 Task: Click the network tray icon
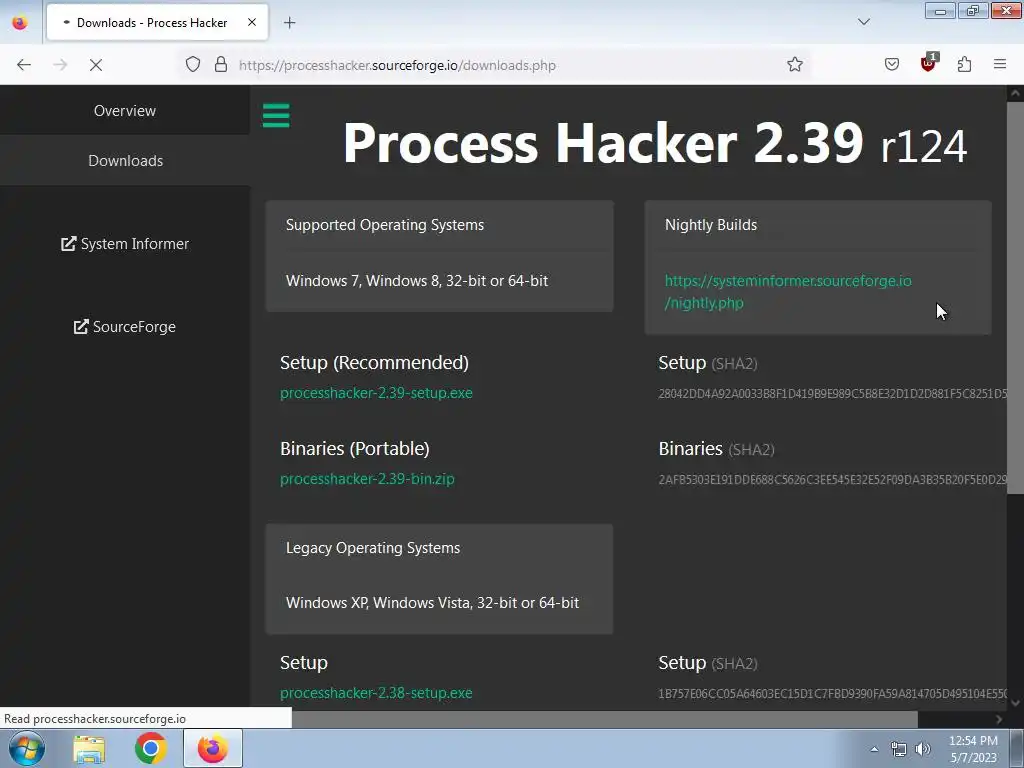coord(899,749)
